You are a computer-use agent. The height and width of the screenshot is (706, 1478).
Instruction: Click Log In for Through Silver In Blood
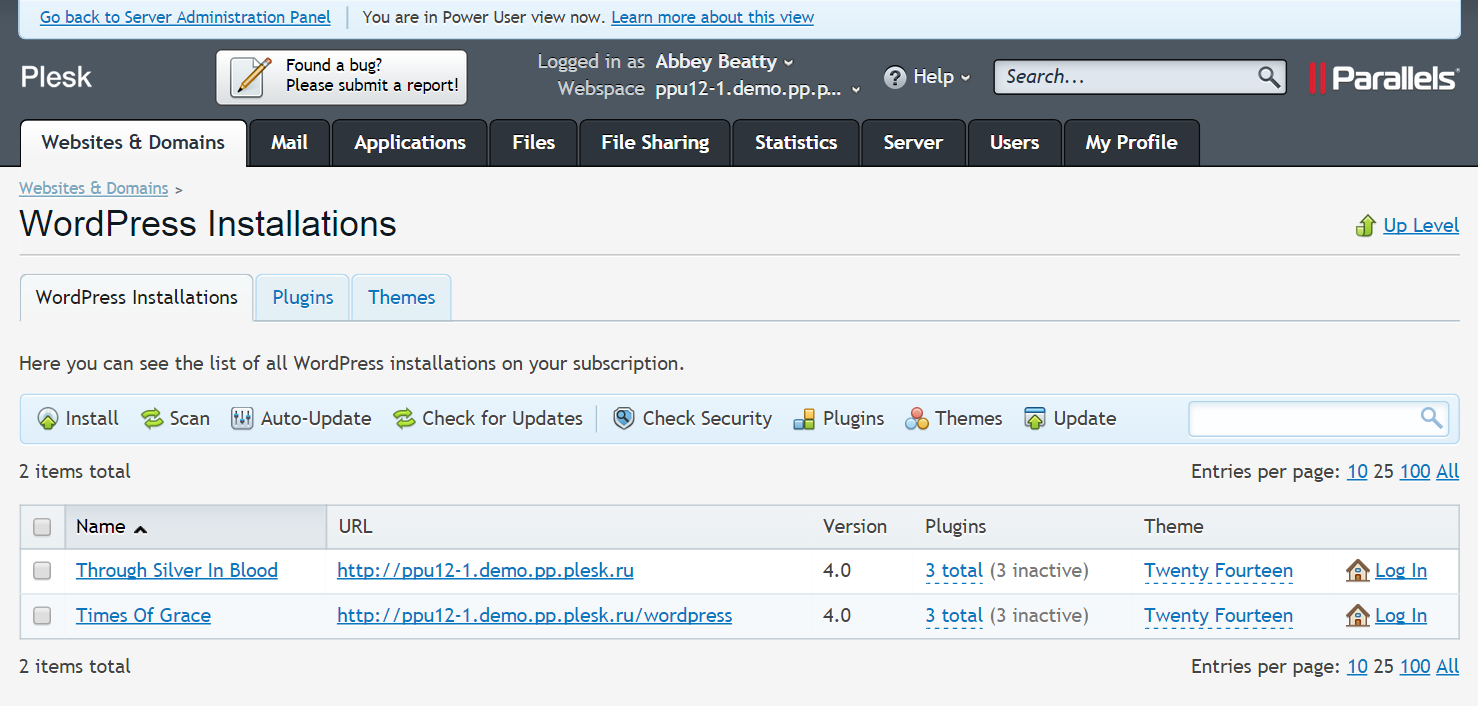1401,571
